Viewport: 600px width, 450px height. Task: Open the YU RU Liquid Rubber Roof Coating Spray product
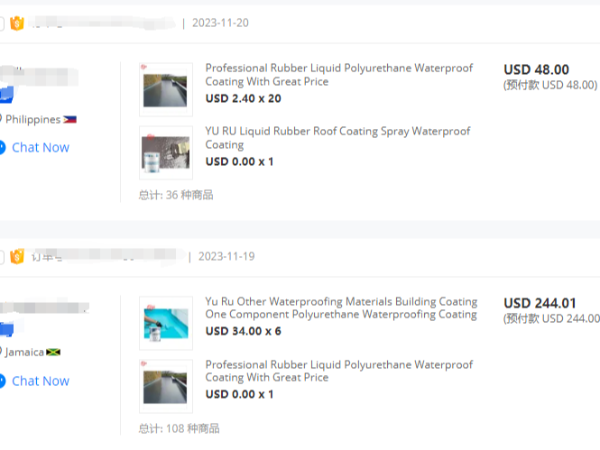click(338, 138)
